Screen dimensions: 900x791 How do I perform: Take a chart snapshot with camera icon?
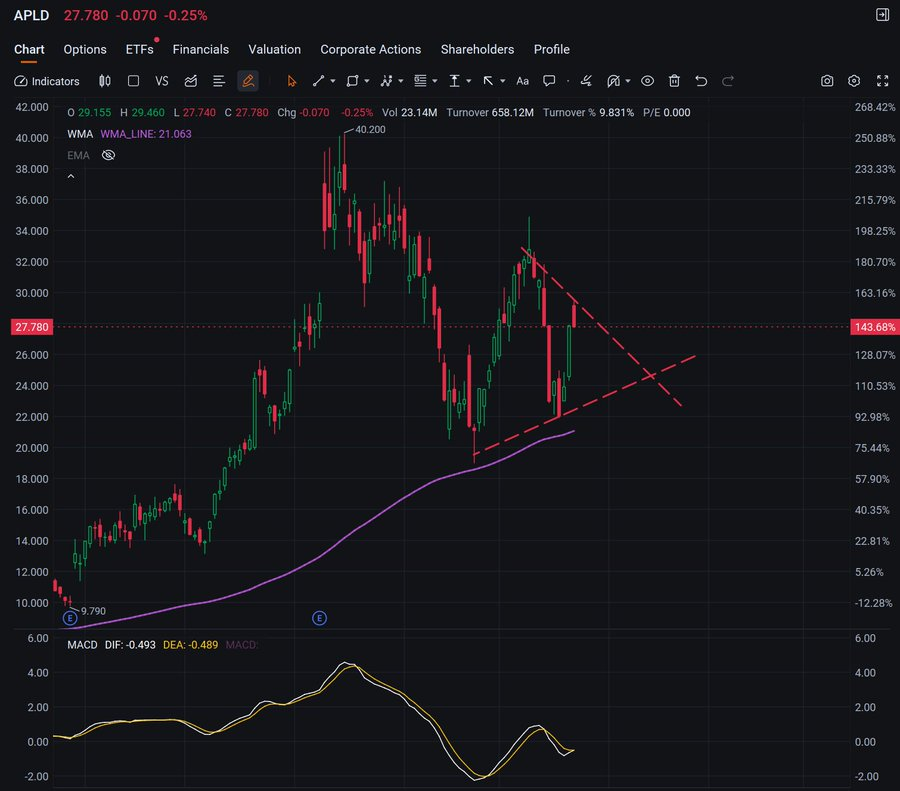(x=827, y=81)
